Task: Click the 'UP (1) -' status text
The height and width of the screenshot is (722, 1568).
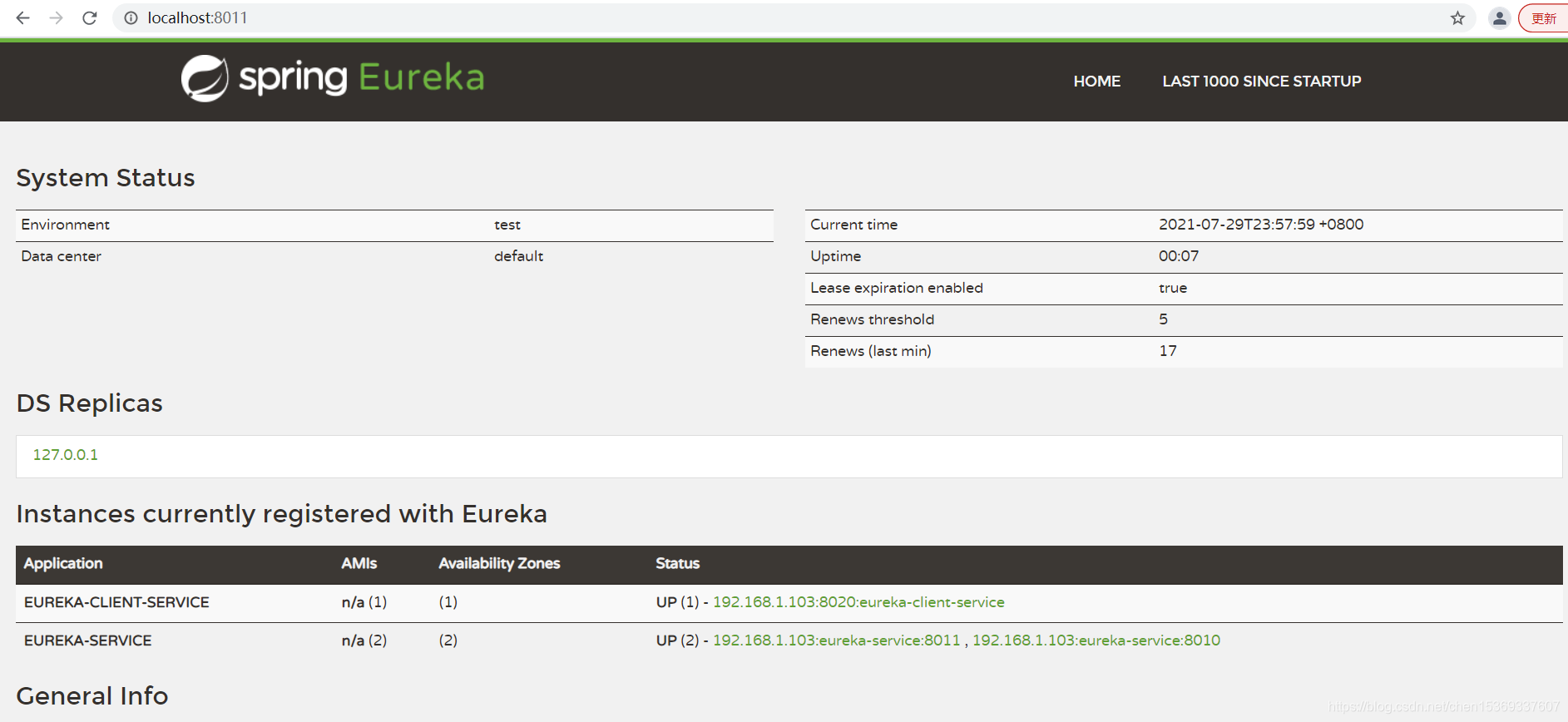Action: (682, 602)
